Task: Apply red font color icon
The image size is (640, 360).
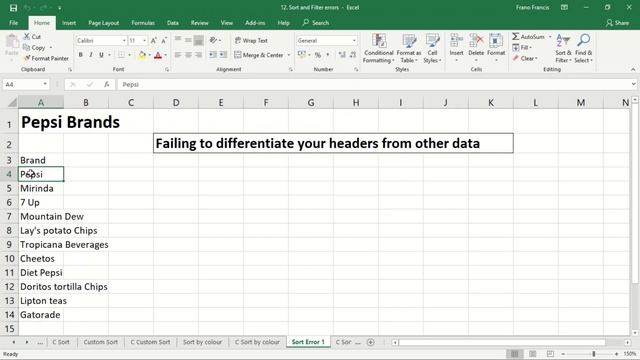Action: coord(158,55)
